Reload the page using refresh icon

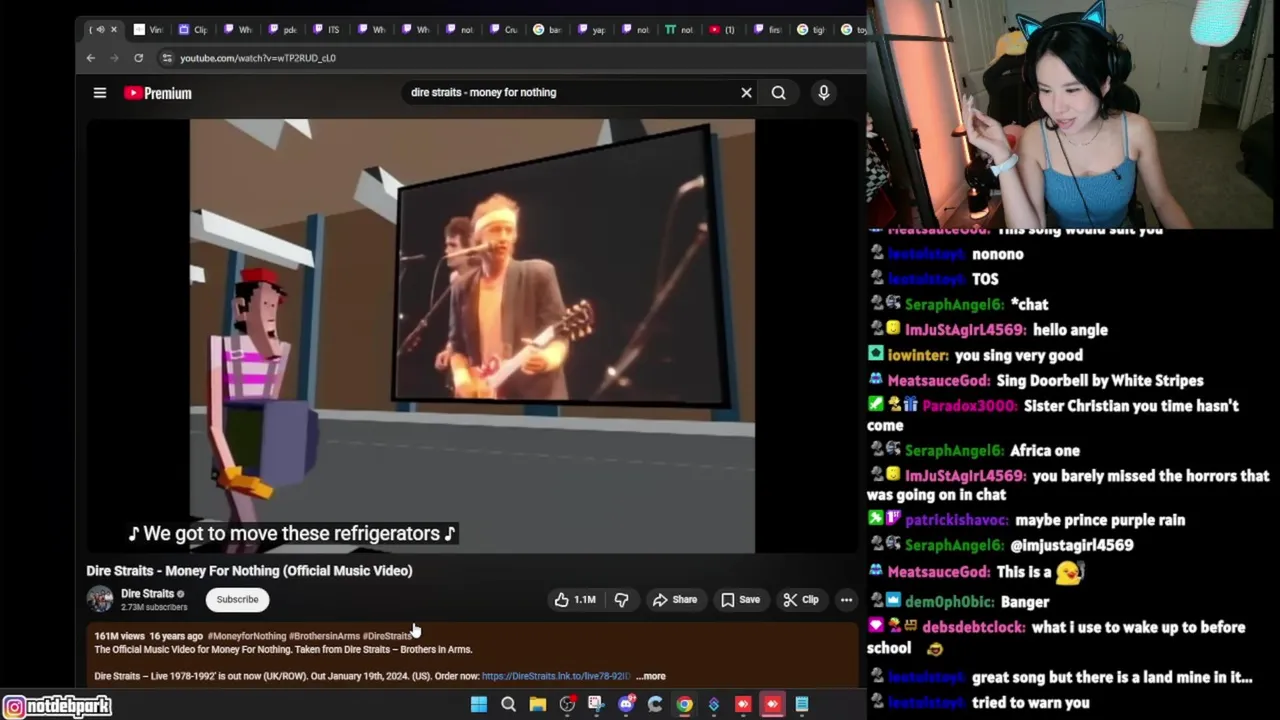(138, 58)
